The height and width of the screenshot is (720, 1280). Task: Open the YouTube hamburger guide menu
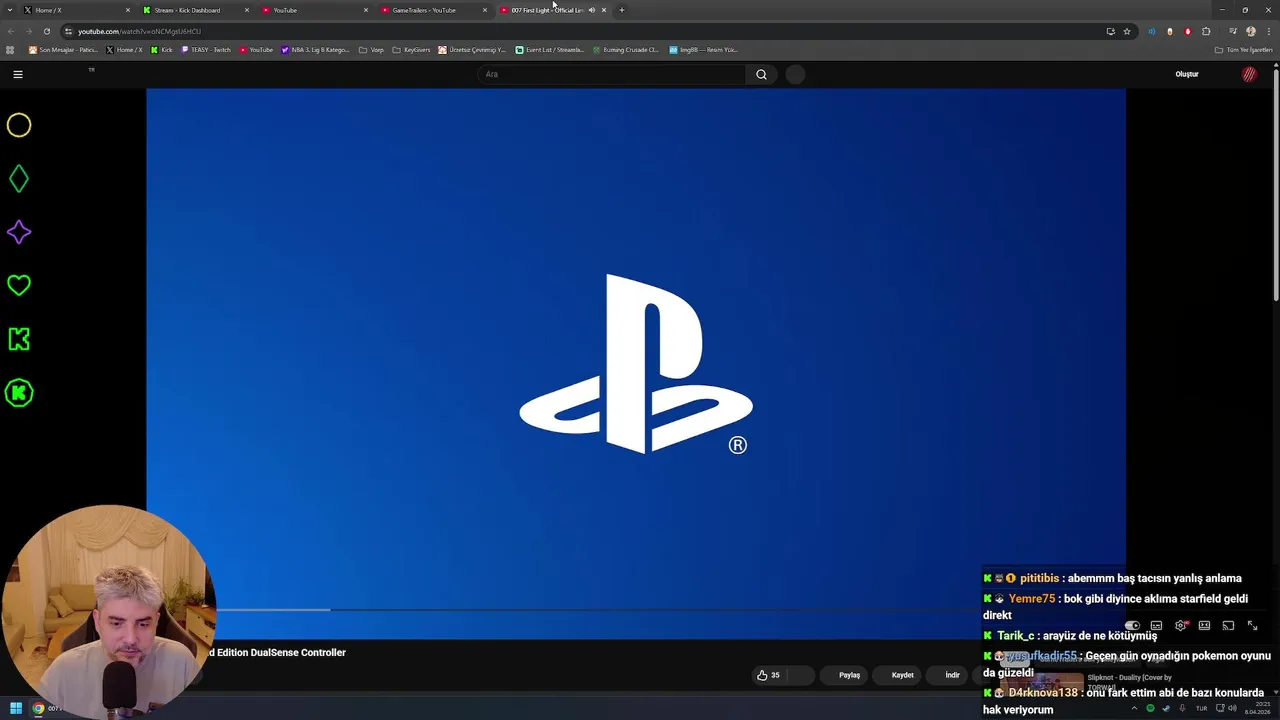coord(17,74)
